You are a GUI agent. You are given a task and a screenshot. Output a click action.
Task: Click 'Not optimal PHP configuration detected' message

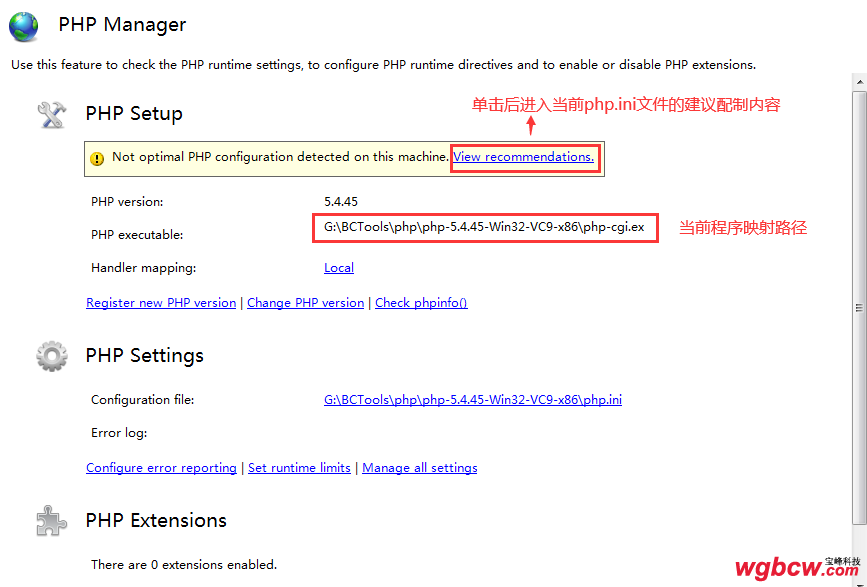tap(280, 157)
